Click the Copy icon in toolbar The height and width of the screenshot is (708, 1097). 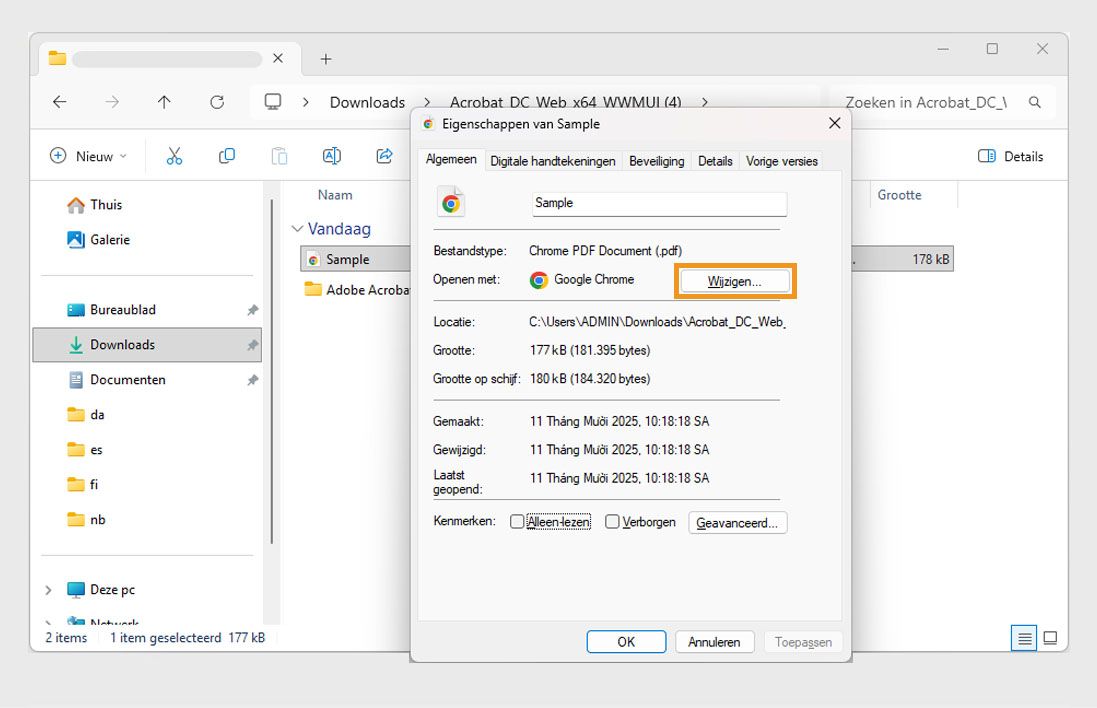coord(227,156)
